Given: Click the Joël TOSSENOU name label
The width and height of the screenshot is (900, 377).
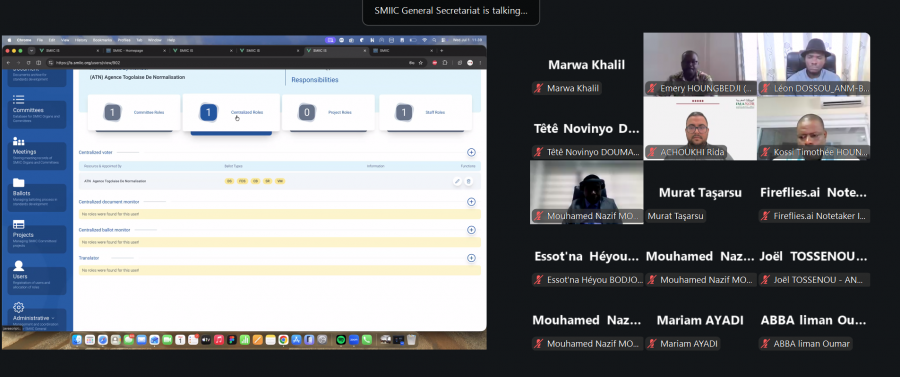Looking at the screenshot, I should 814,280.
